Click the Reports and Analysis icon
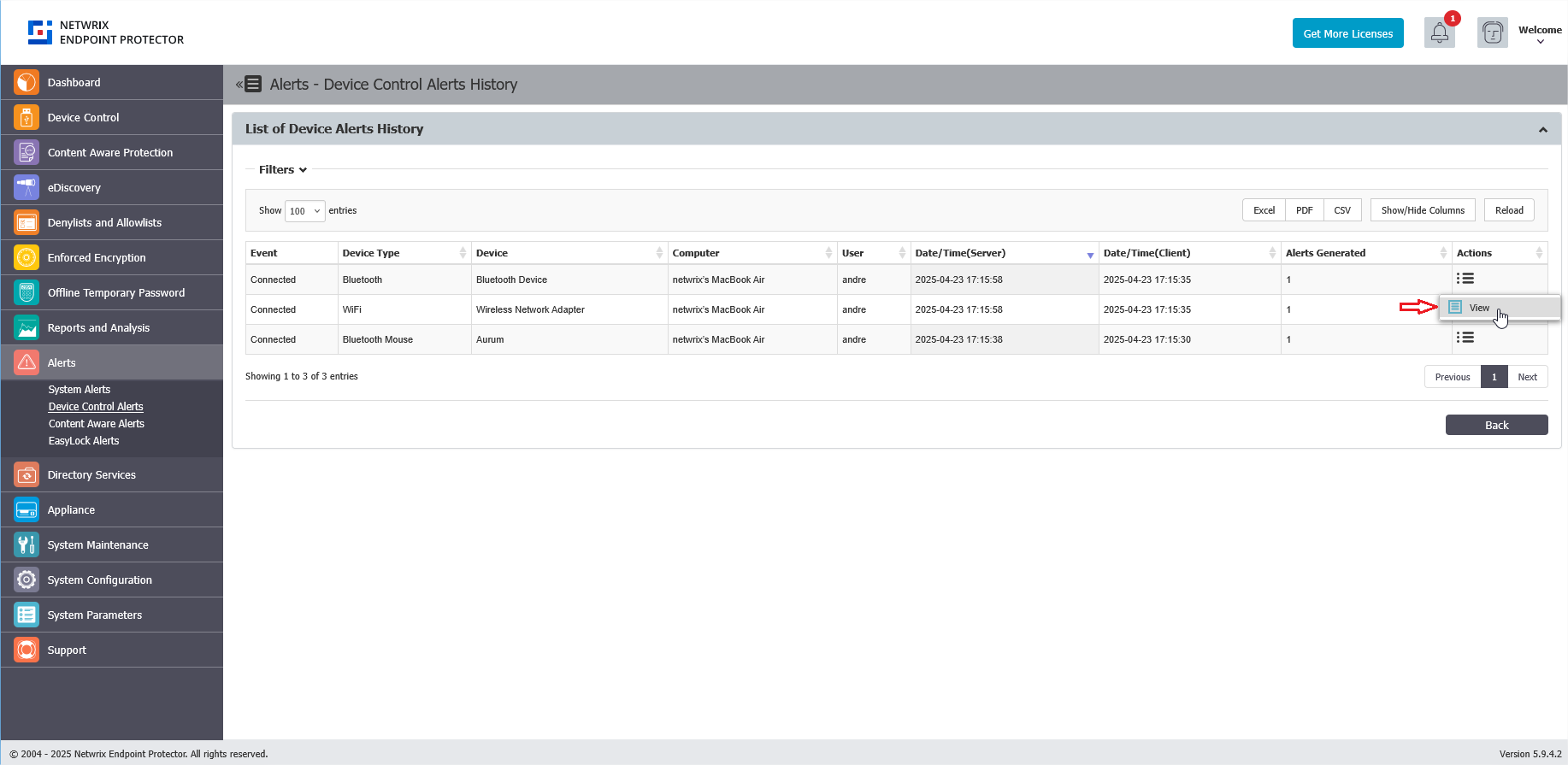Screen dimensions: 1568x765 27,327
